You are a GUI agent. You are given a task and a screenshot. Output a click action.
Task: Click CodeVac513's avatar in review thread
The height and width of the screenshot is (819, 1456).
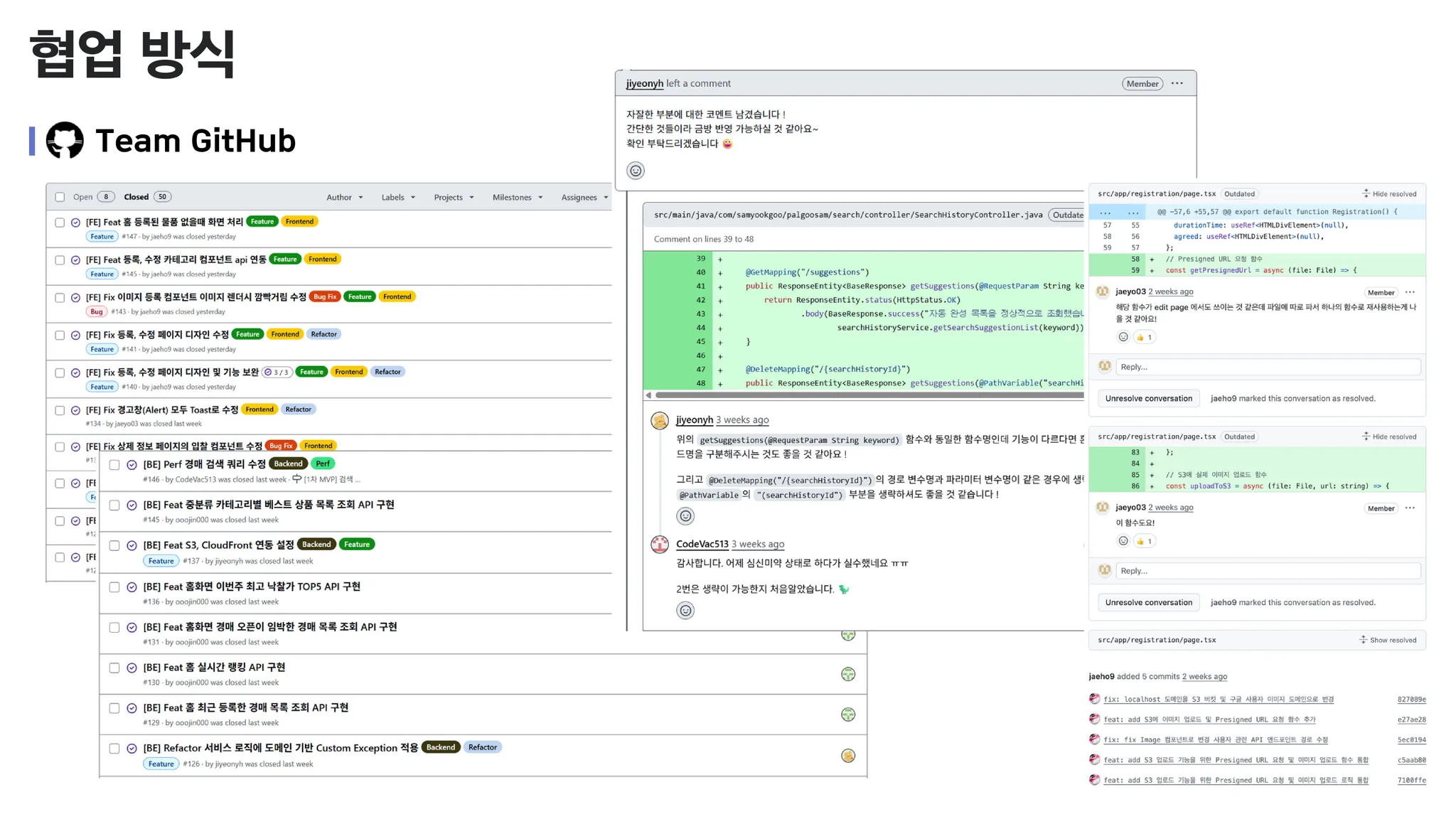660,545
